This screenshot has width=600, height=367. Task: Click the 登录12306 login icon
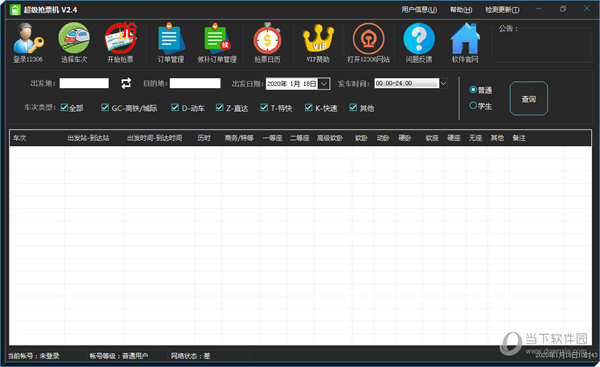28,42
